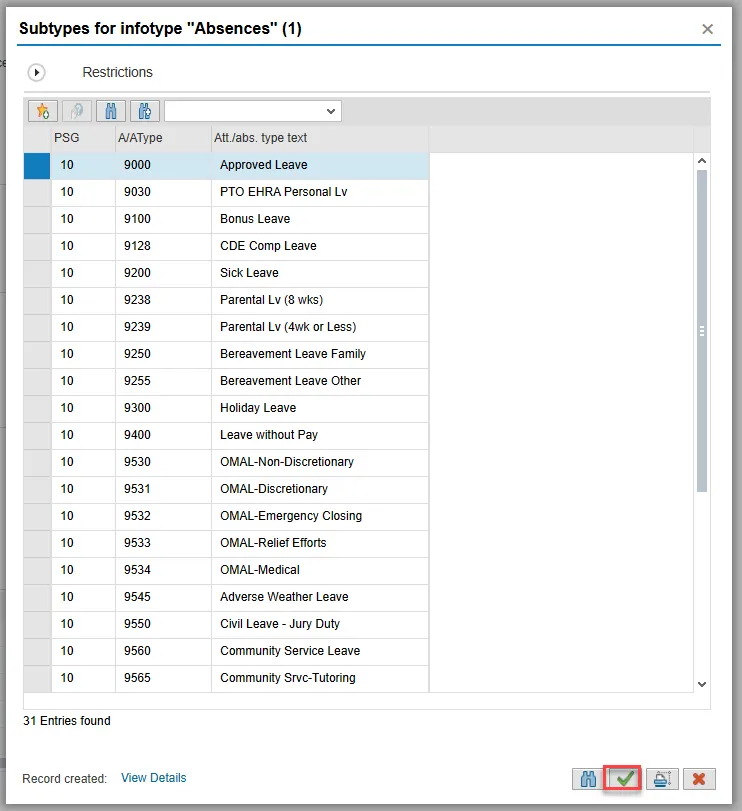
Task: Click the PSG column header
Action: [x=66, y=138]
